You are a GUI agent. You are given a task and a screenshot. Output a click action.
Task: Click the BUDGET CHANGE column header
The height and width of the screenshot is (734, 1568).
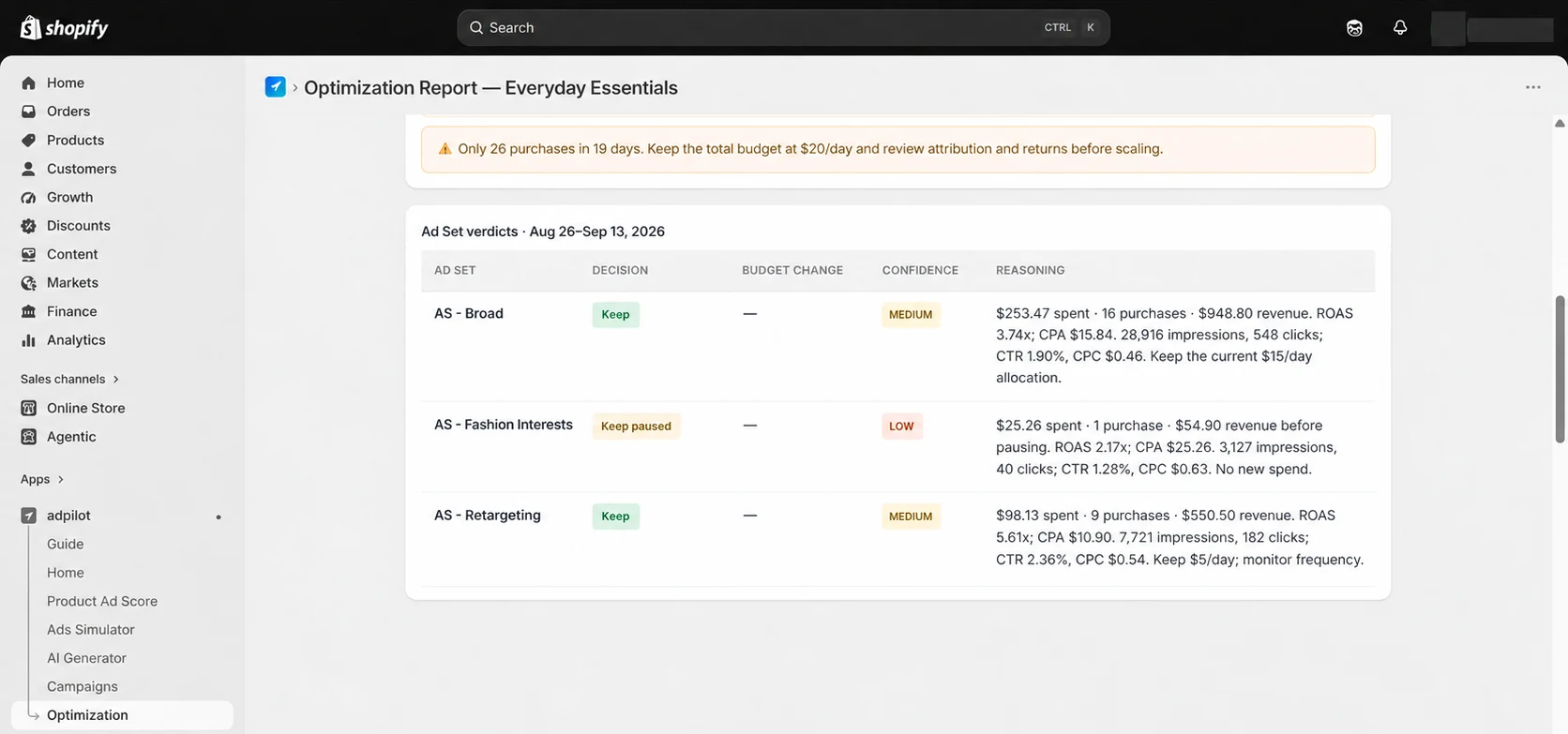pyautogui.click(x=792, y=270)
